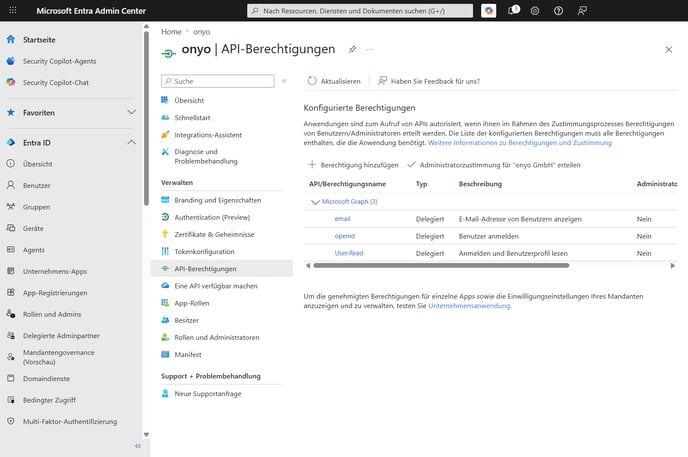
Task: Click Berechtigung hinzufügen button
Action: [x=353, y=165]
